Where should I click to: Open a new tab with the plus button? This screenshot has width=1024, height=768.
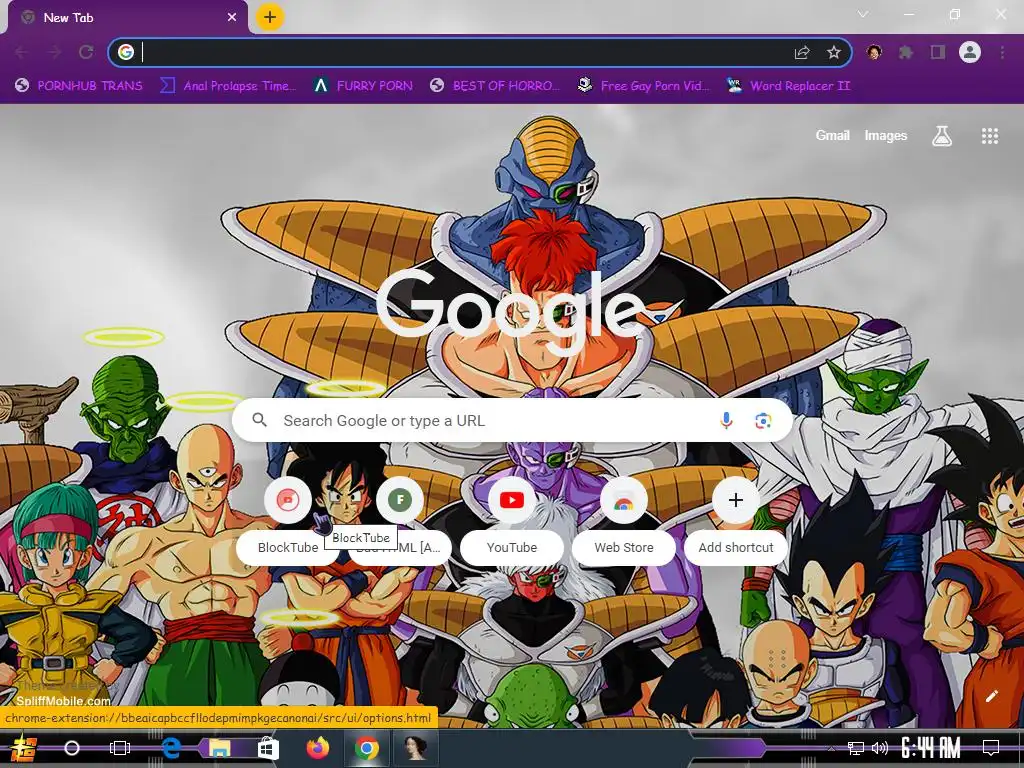tap(270, 17)
